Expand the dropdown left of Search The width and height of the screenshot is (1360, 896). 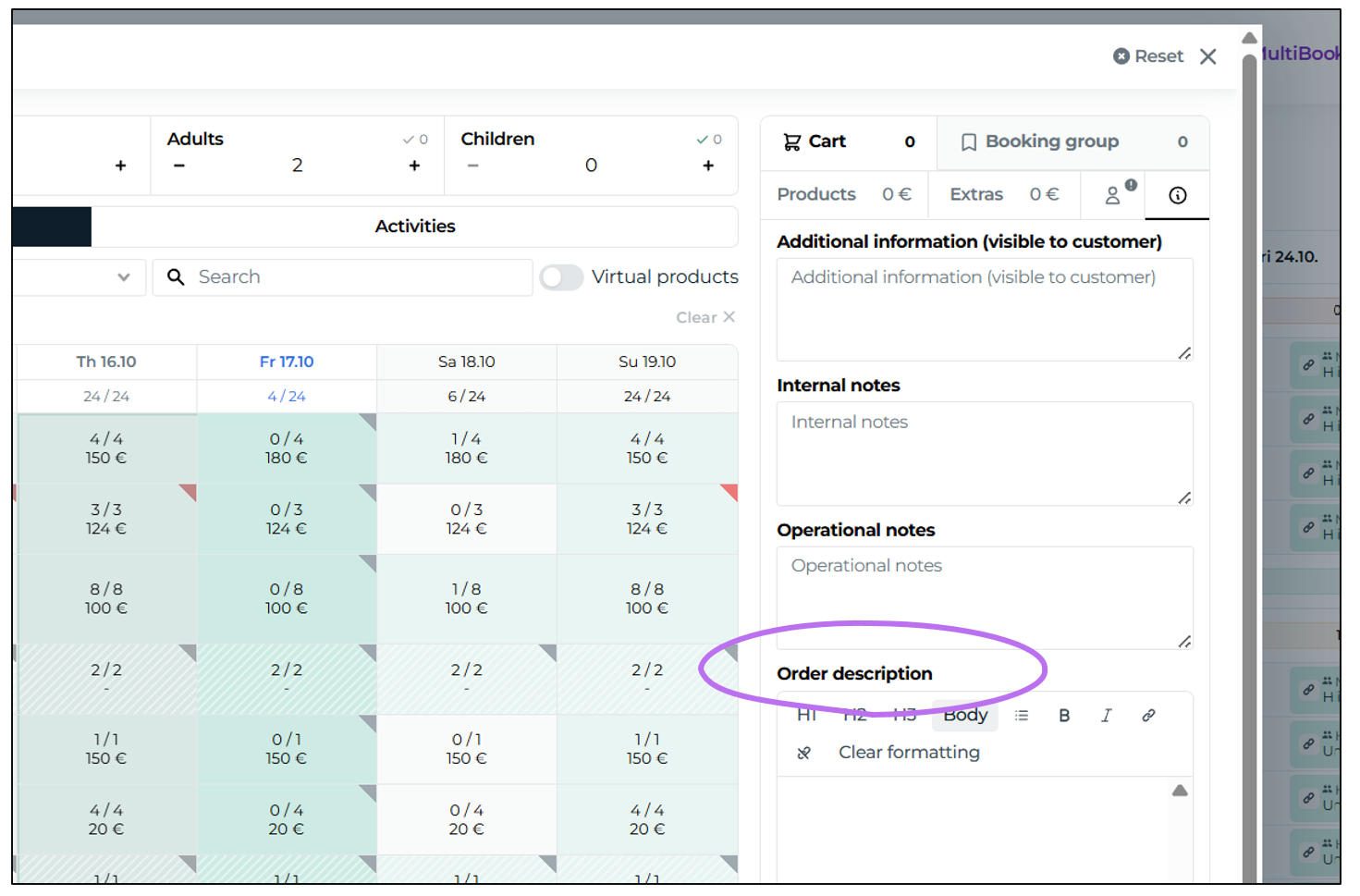pyautogui.click(x=123, y=277)
